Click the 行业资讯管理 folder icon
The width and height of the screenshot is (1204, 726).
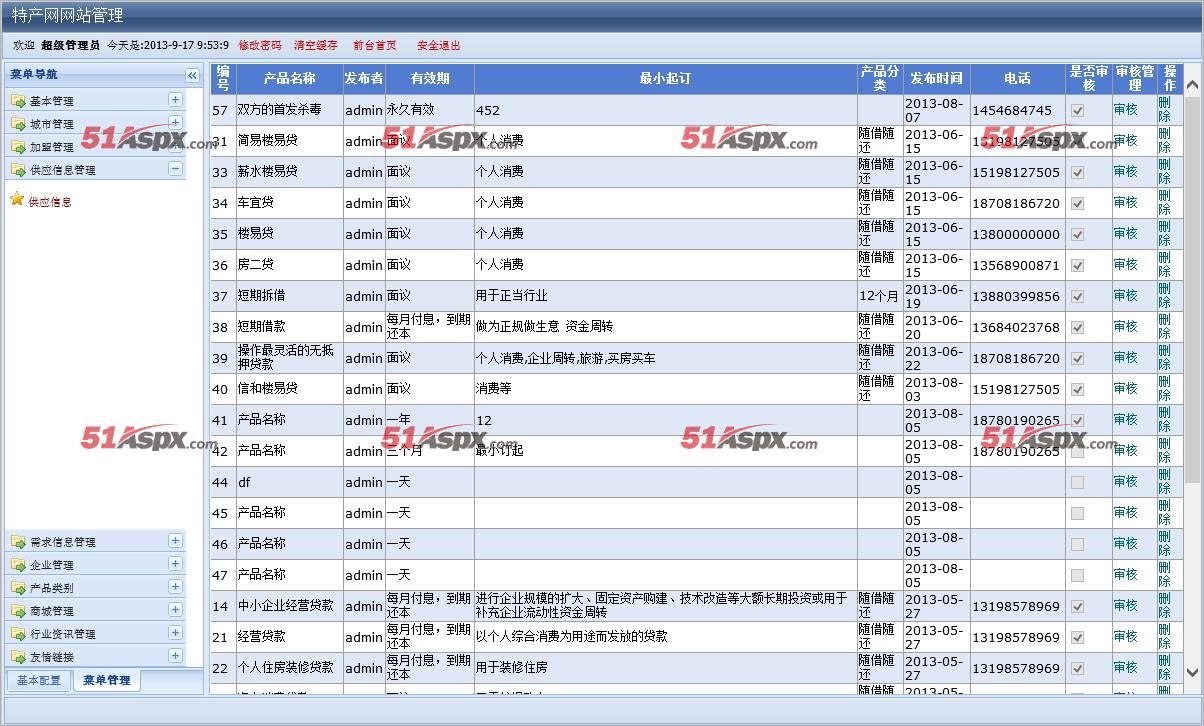[x=18, y=634]
